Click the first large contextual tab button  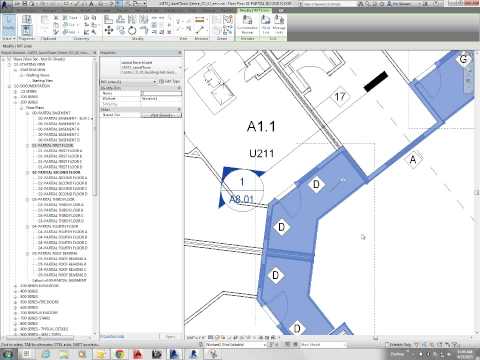pos(247,24)
